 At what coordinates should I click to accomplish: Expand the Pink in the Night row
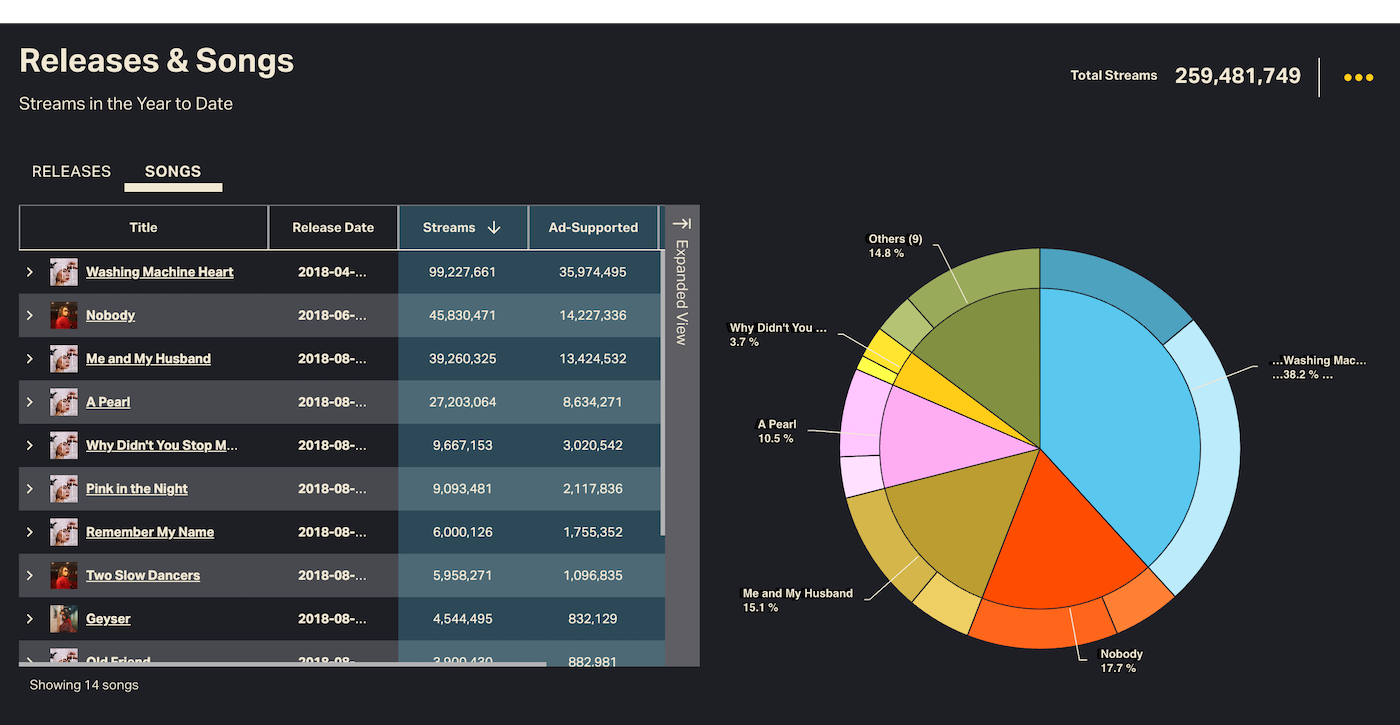pyautogui.click(x=30, y=489)
